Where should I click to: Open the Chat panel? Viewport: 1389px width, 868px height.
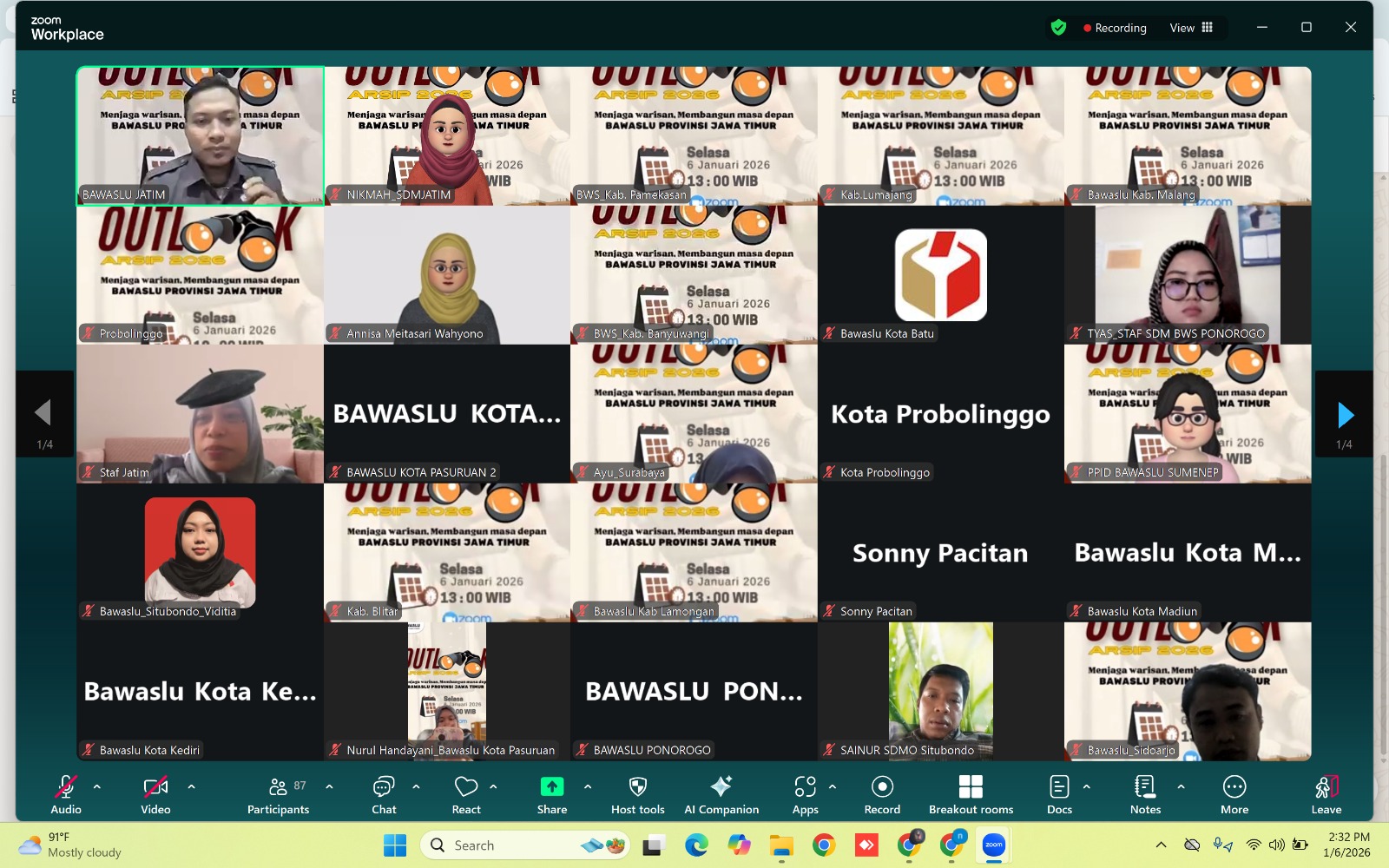pyautogui.click(x=384, y=792)
